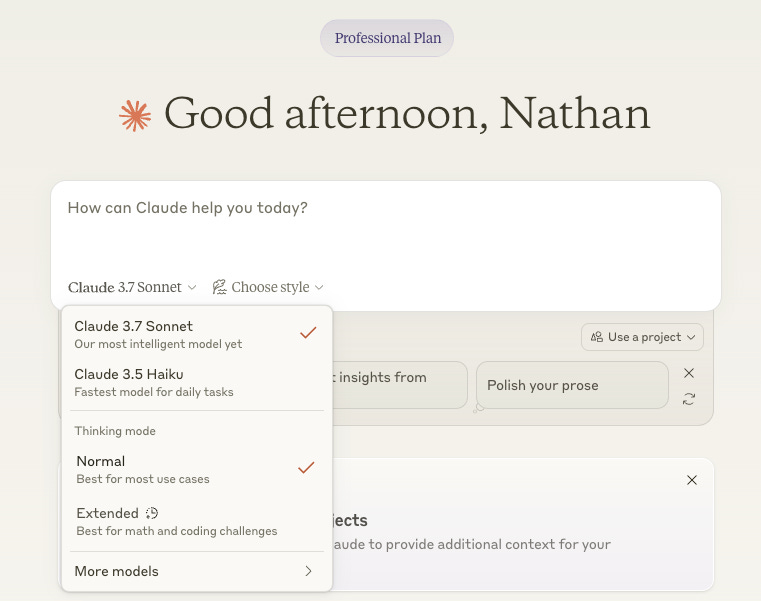Click the project people icon
The width and height of the screenshot is (761, 601).
tap(597, 337)
